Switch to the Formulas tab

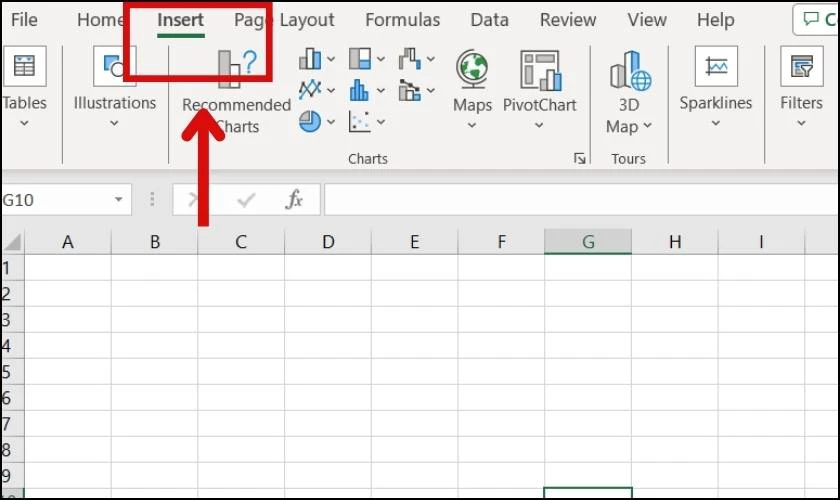(402, 20)
